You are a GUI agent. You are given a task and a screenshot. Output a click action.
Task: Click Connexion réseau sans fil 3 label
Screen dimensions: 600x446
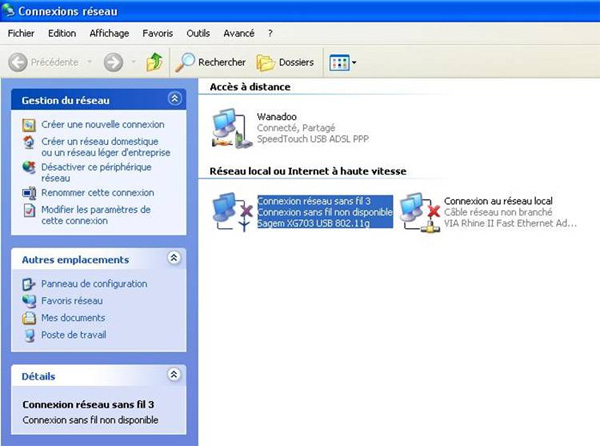click(x=314, y=201)
